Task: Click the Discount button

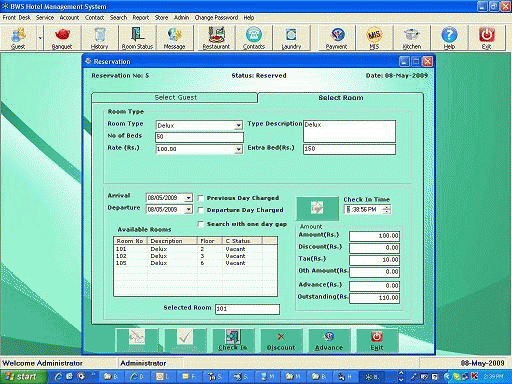Action: [x=281, y=340]
